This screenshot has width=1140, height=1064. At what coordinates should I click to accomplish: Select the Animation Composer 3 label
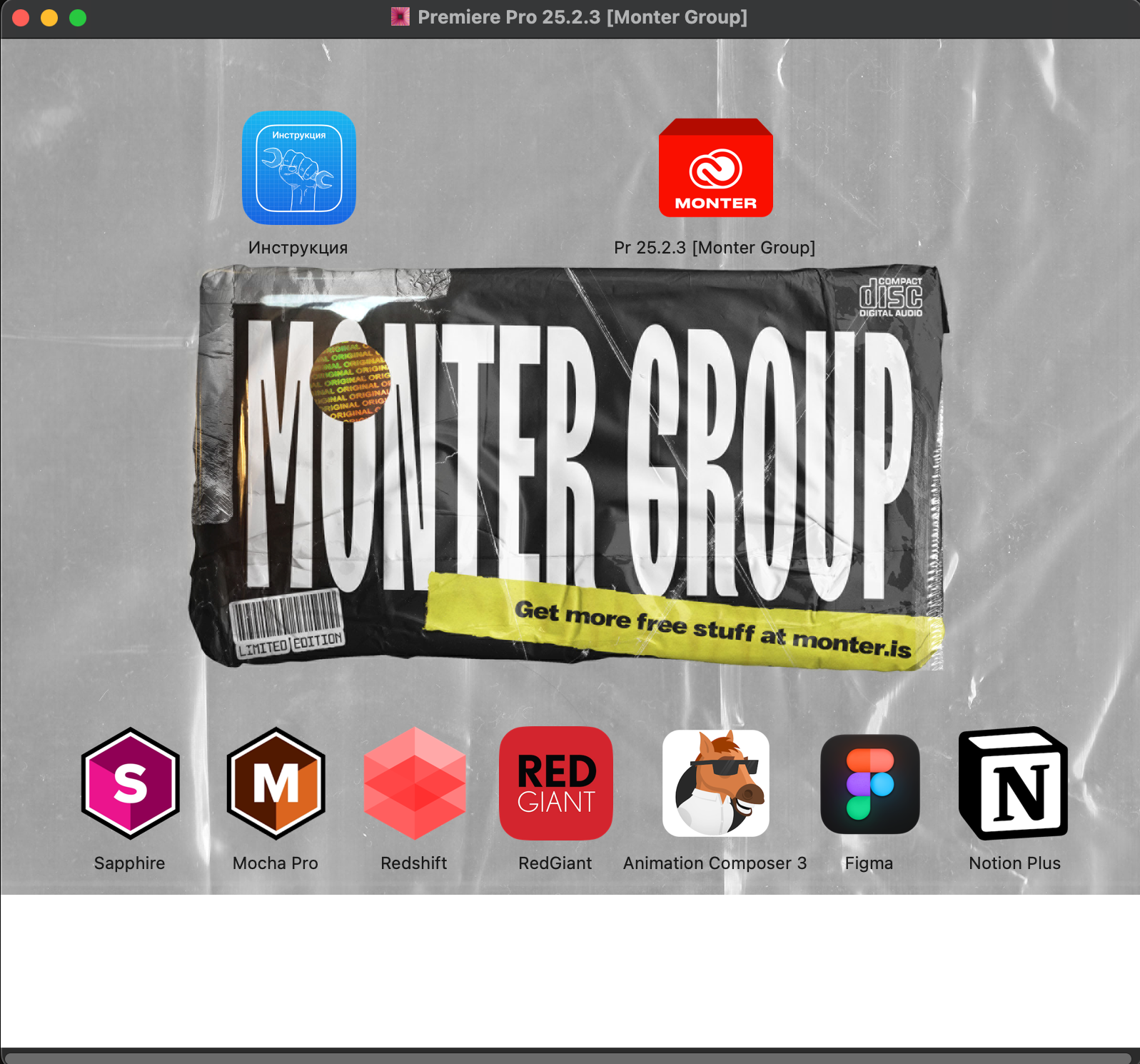pos(715,863)
